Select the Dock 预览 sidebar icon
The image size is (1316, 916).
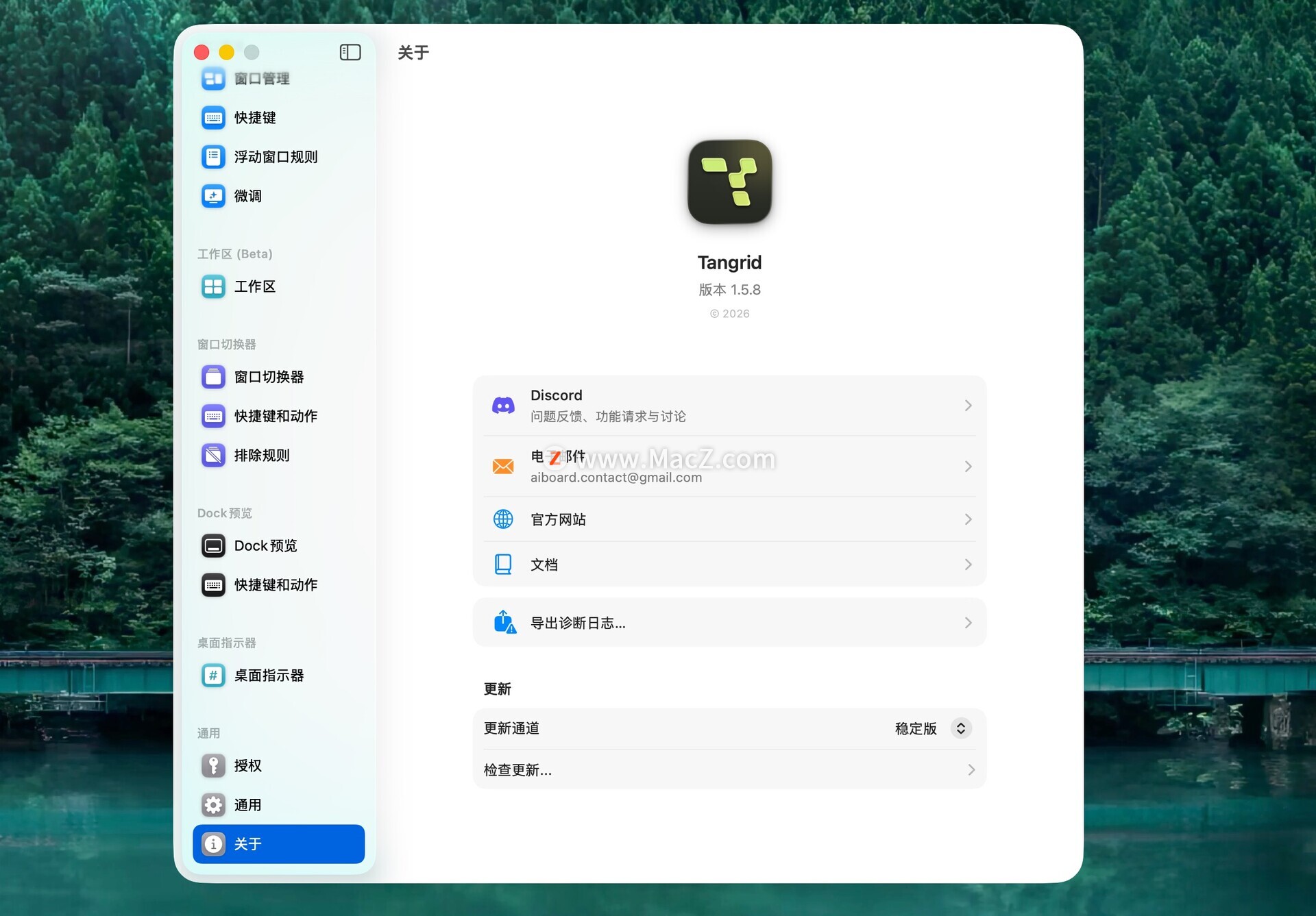(x=213, y=545)
